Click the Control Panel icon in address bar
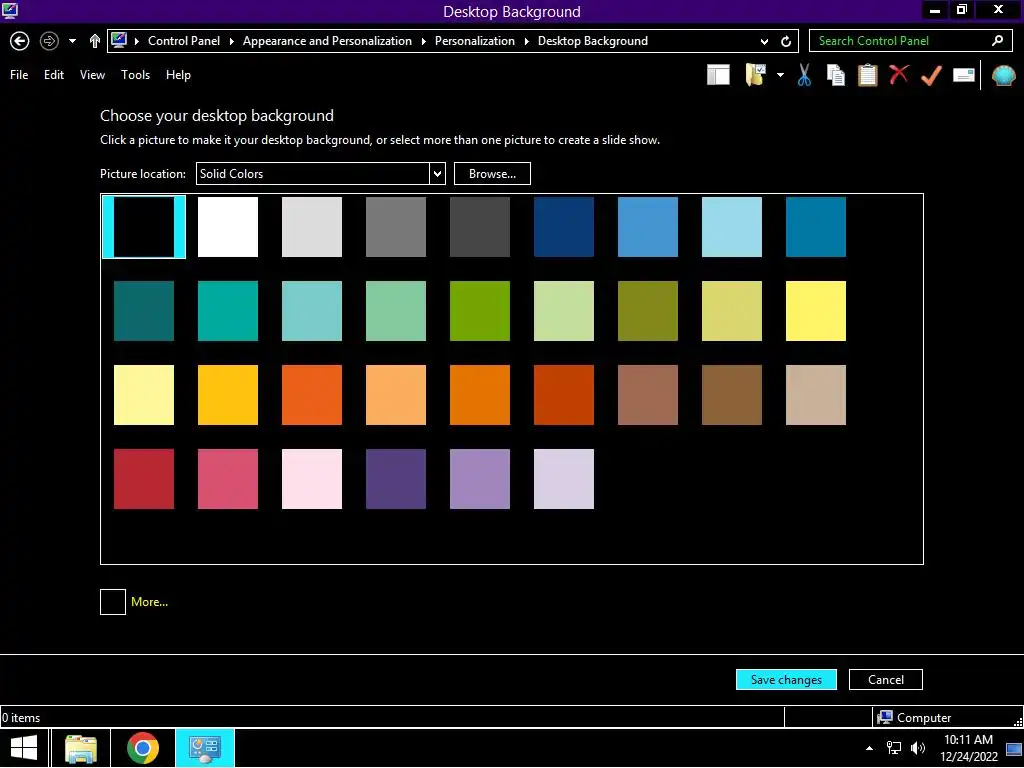The width and height of the screenshot is (1024, 768). tap(119, 40)
